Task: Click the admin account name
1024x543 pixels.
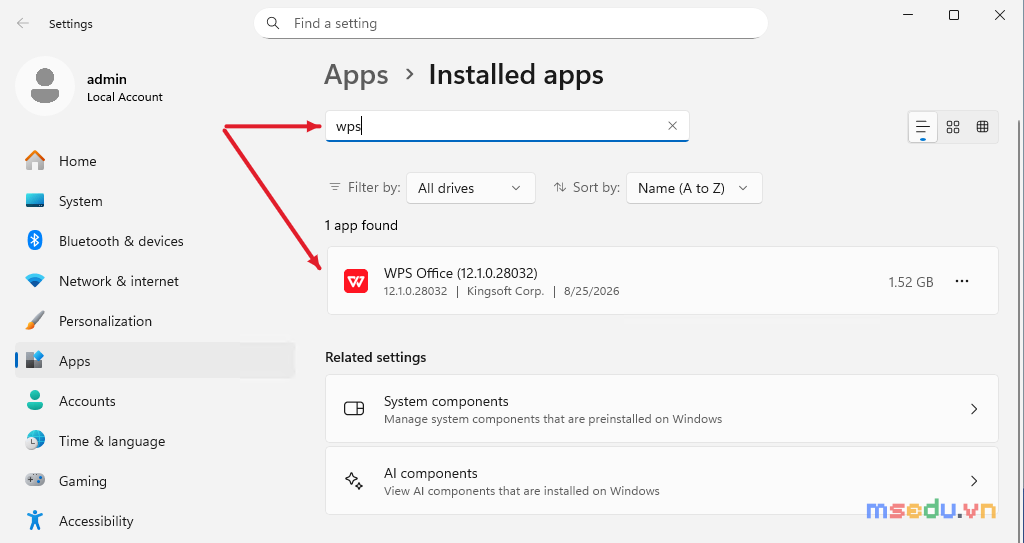Action: coord(107,79)
